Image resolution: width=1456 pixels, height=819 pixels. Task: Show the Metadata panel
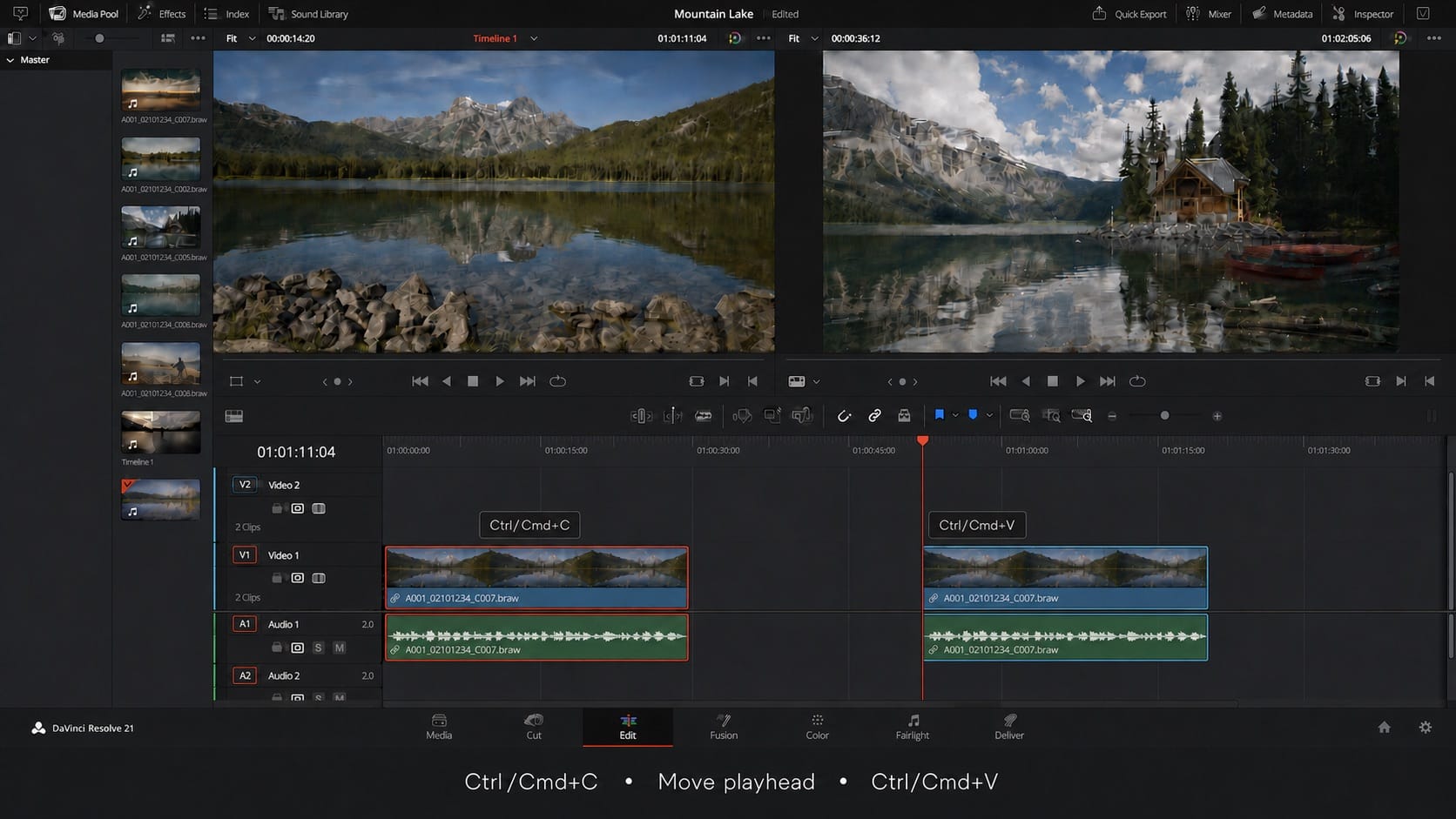point(1282,14)
